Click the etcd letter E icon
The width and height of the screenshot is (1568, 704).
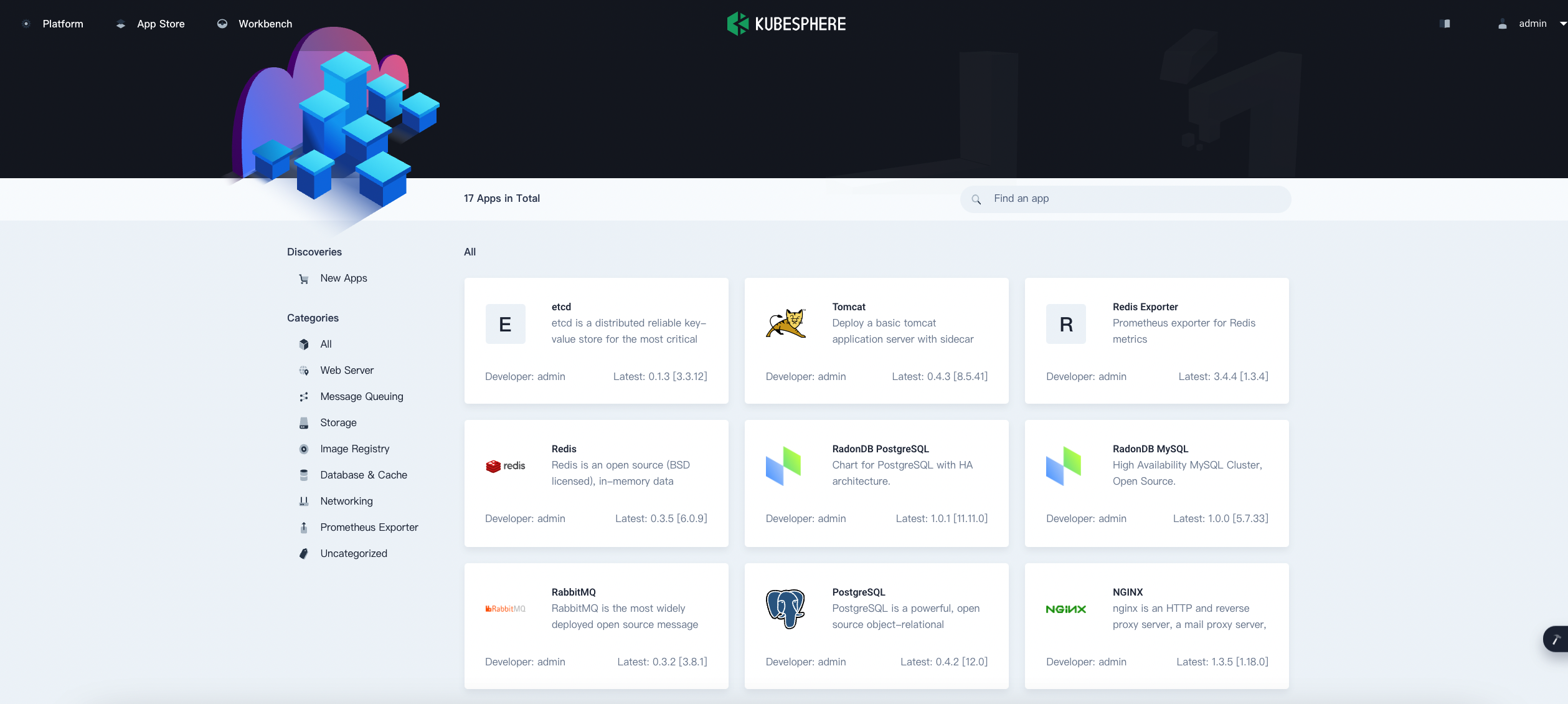[x=505, y=324]
